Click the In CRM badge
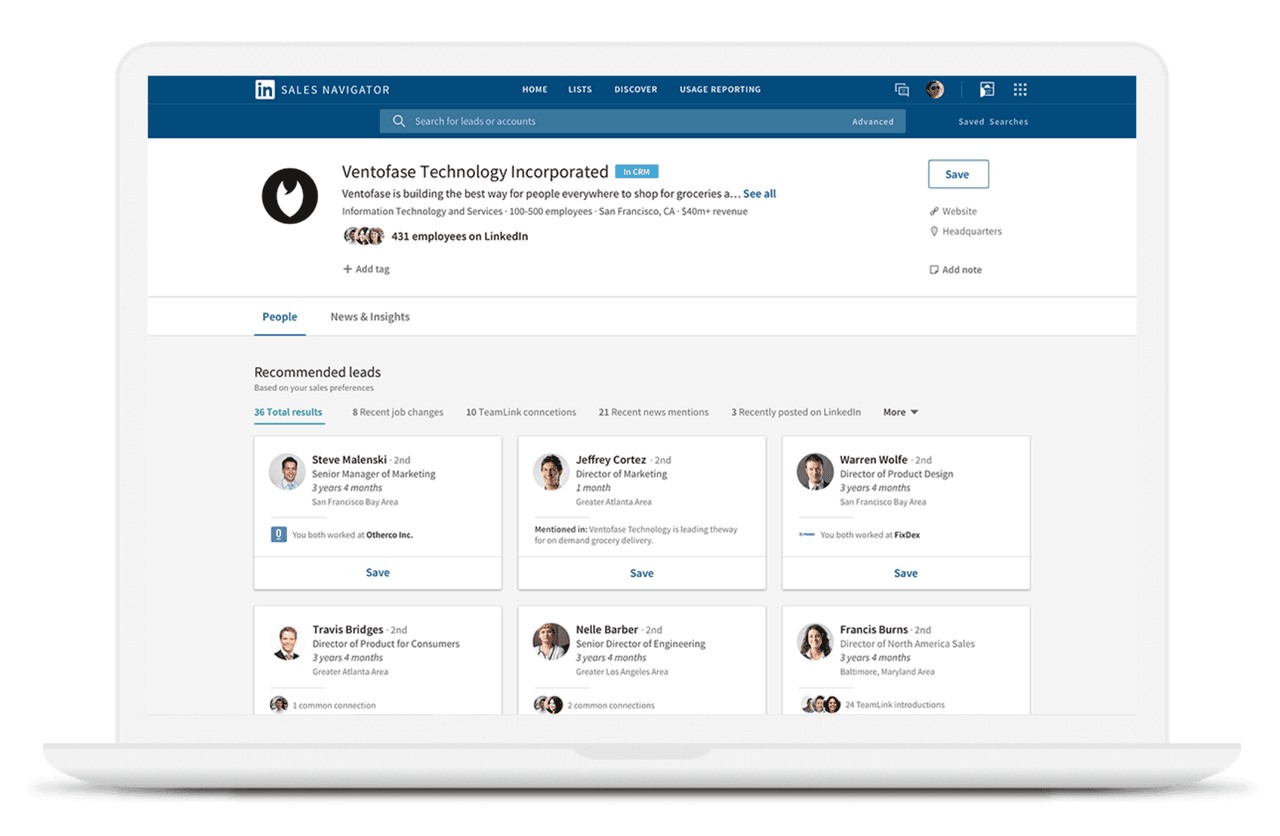This screenshot has height=836, width=1280. click(637, 172)
